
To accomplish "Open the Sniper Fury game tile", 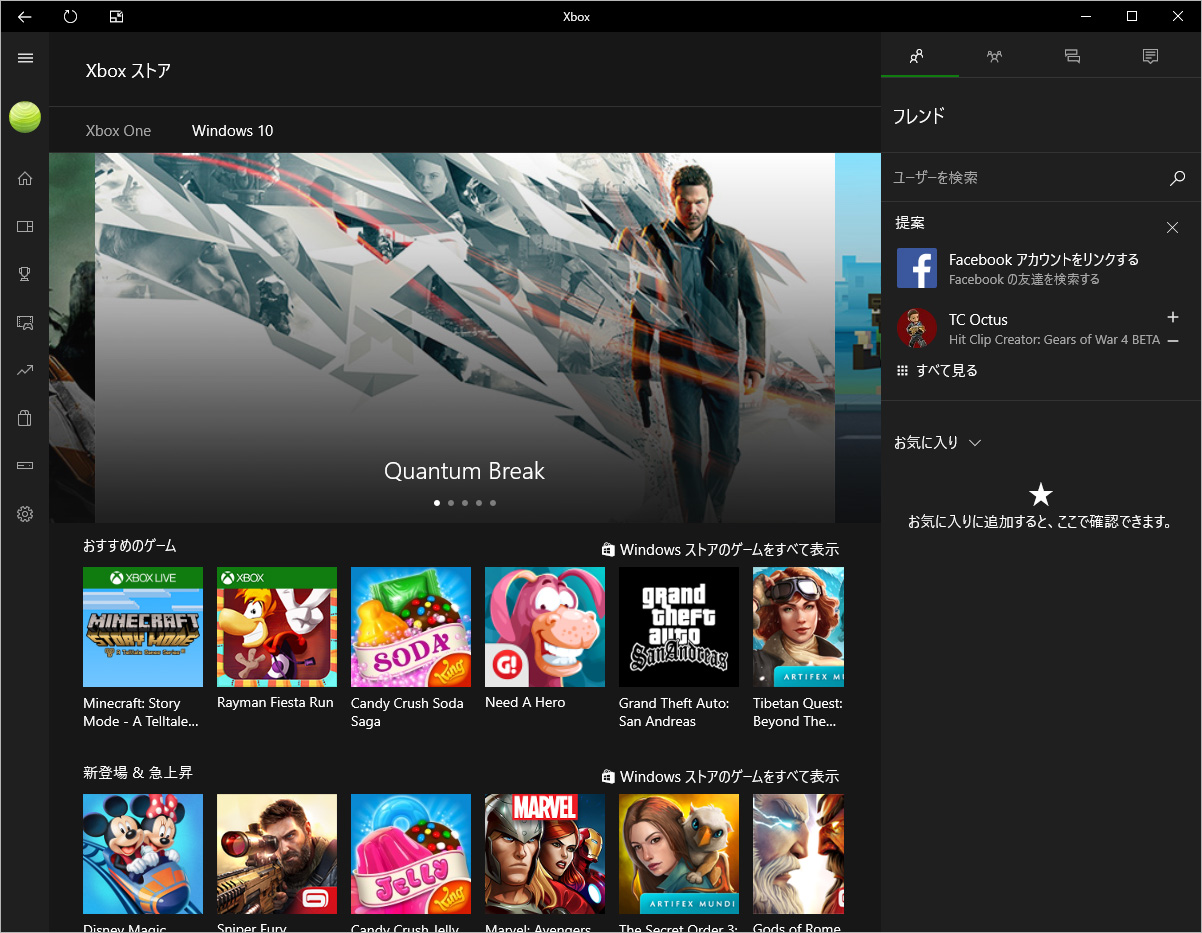I will (x=277, y=862).
